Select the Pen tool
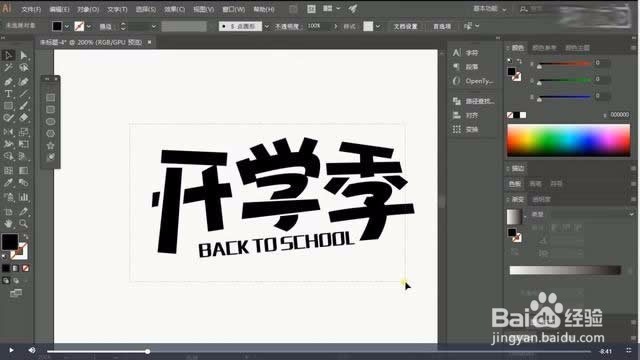640x360 pixels. click(8, 82)
